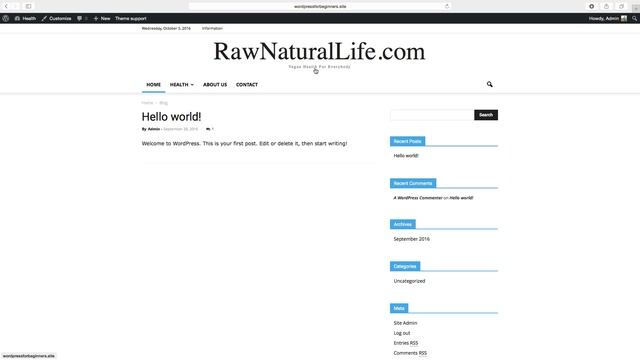Click A WordPress Commenter link
640x360 pixels.
click(x=418, y=198)
